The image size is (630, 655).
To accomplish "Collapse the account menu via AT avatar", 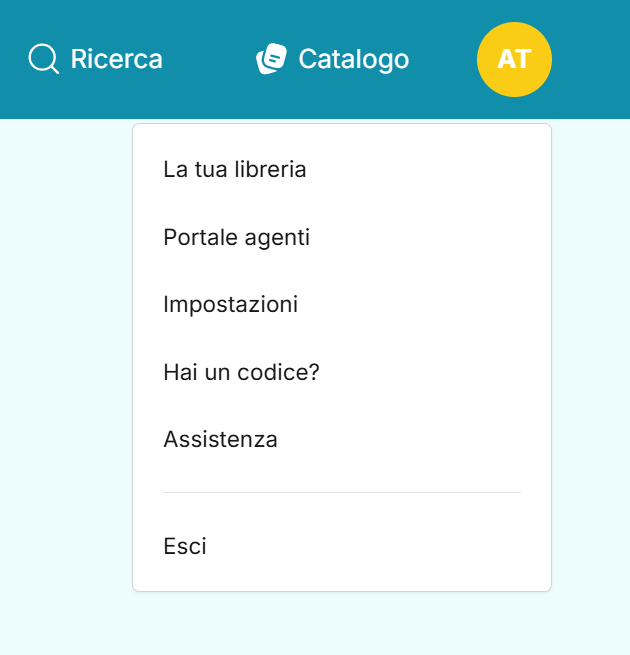I will click(514, 59).
